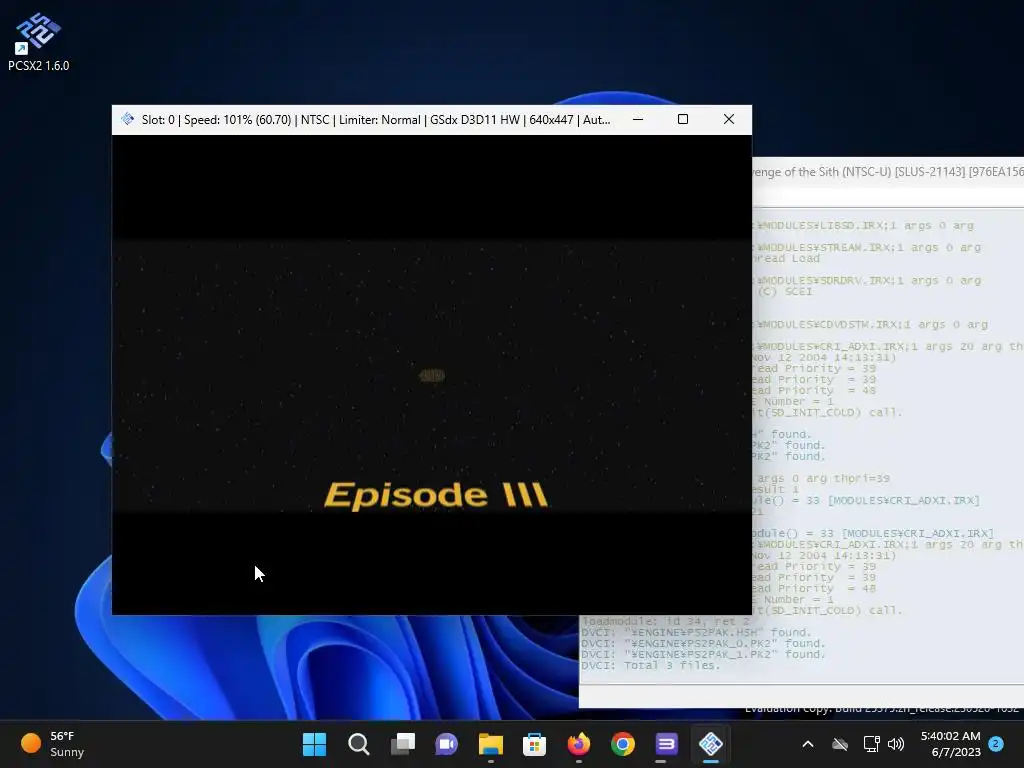Click the 'Episode III' title in game view
1024x768 pixels.
coord(436,495)
